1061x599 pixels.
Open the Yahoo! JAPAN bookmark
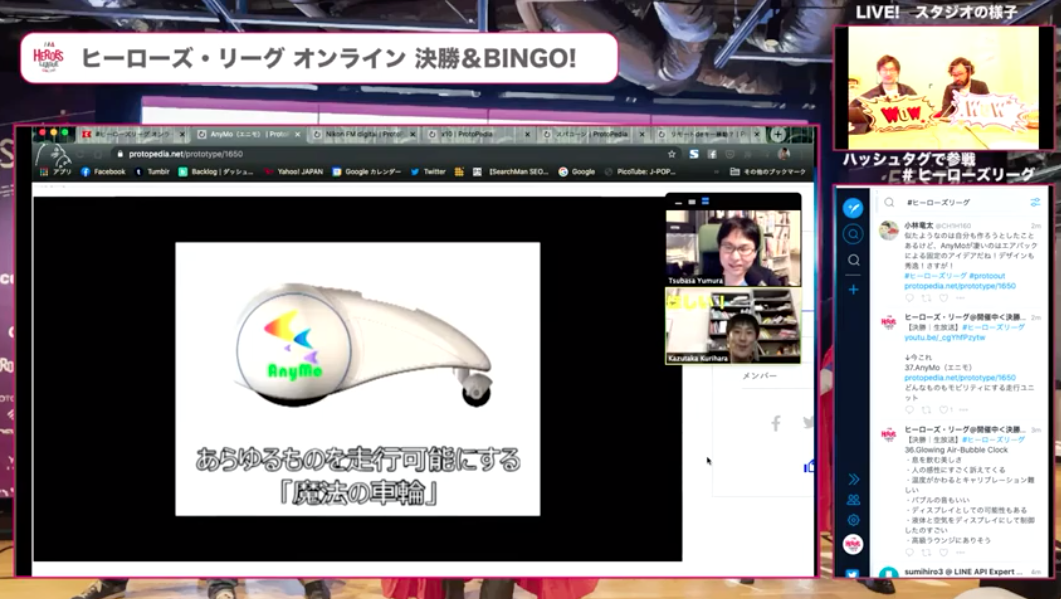coord(294,172)
